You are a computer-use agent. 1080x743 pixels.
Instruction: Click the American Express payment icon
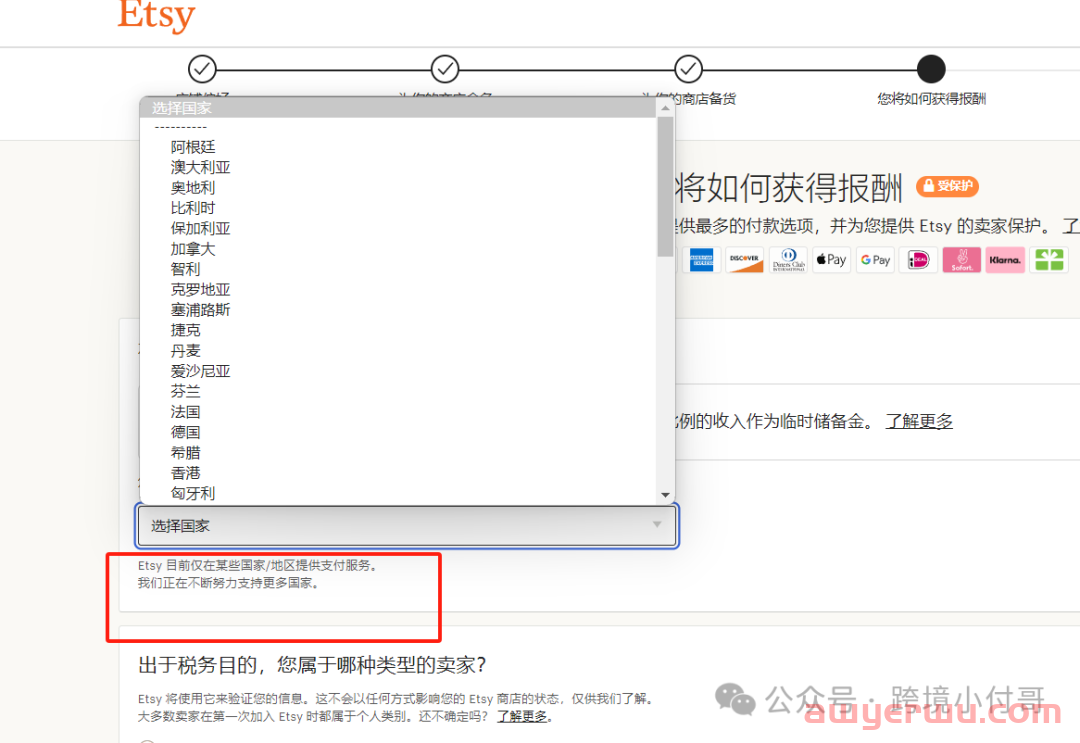(x=701, y=260)
